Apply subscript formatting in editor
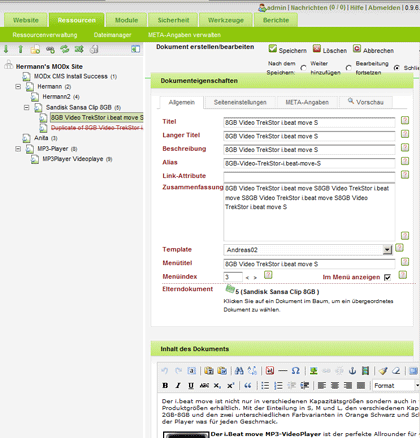This screenshot has width=420, height=438. point(217,386)
